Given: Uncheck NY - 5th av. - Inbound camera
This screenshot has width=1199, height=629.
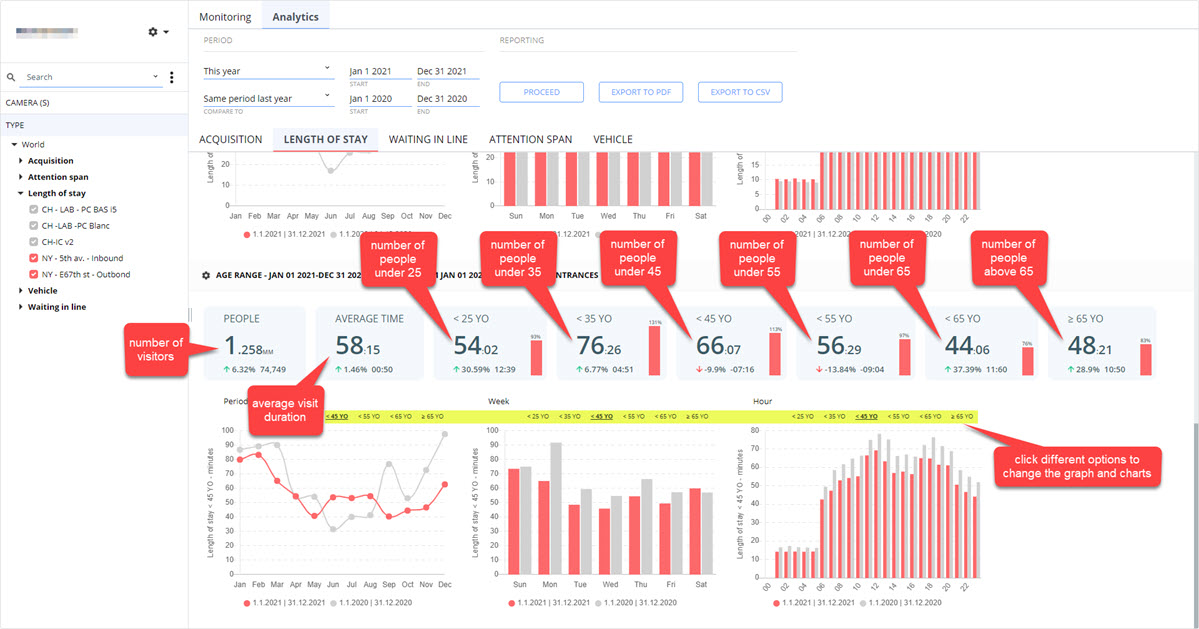Looking at the screenshot, I should pyautogui.click(x=34, y=258).
